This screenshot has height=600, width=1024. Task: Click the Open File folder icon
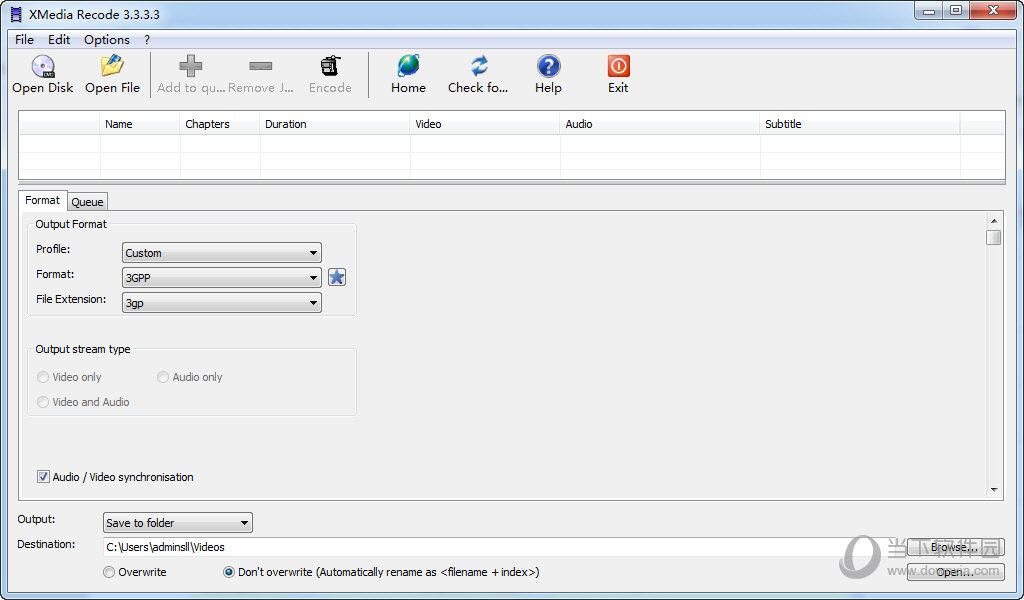coord(112,66)
